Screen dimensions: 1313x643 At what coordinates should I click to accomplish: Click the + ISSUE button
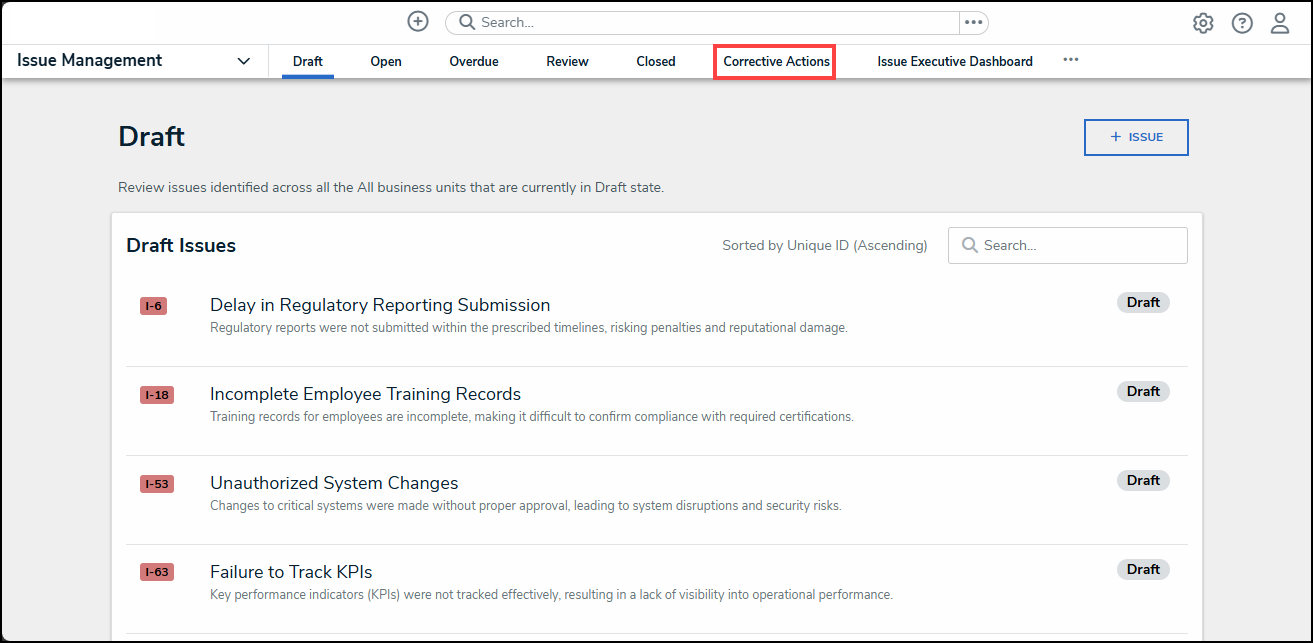1136,138
